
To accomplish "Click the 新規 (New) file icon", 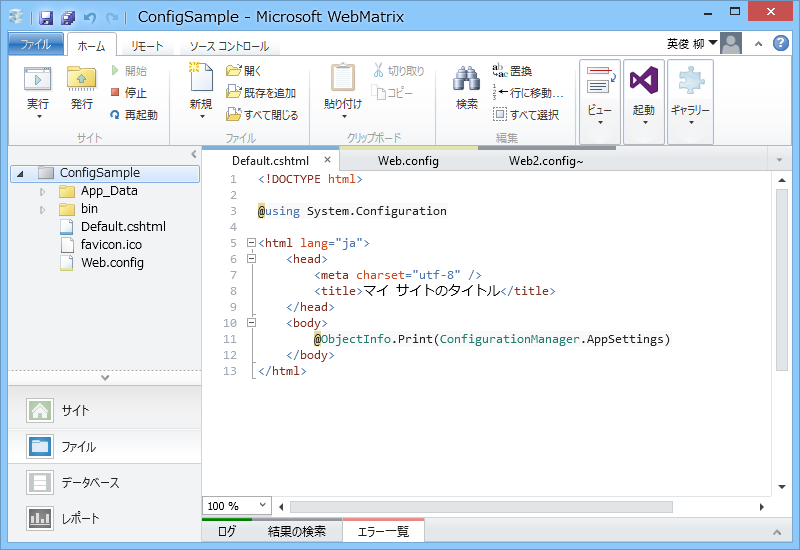I will click(x=201, y=77).
